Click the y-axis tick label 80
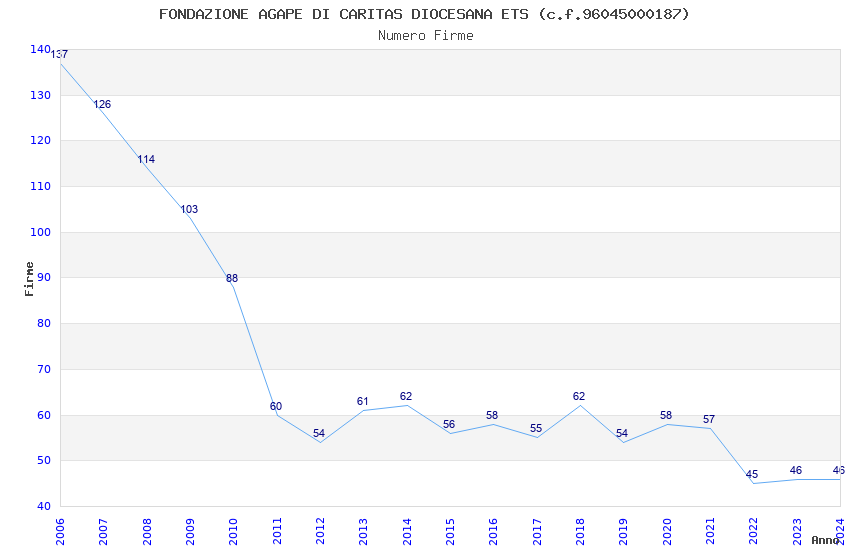The width and height of the screenshot is (850, 550). pyautogui.click(x=43, y=323)
